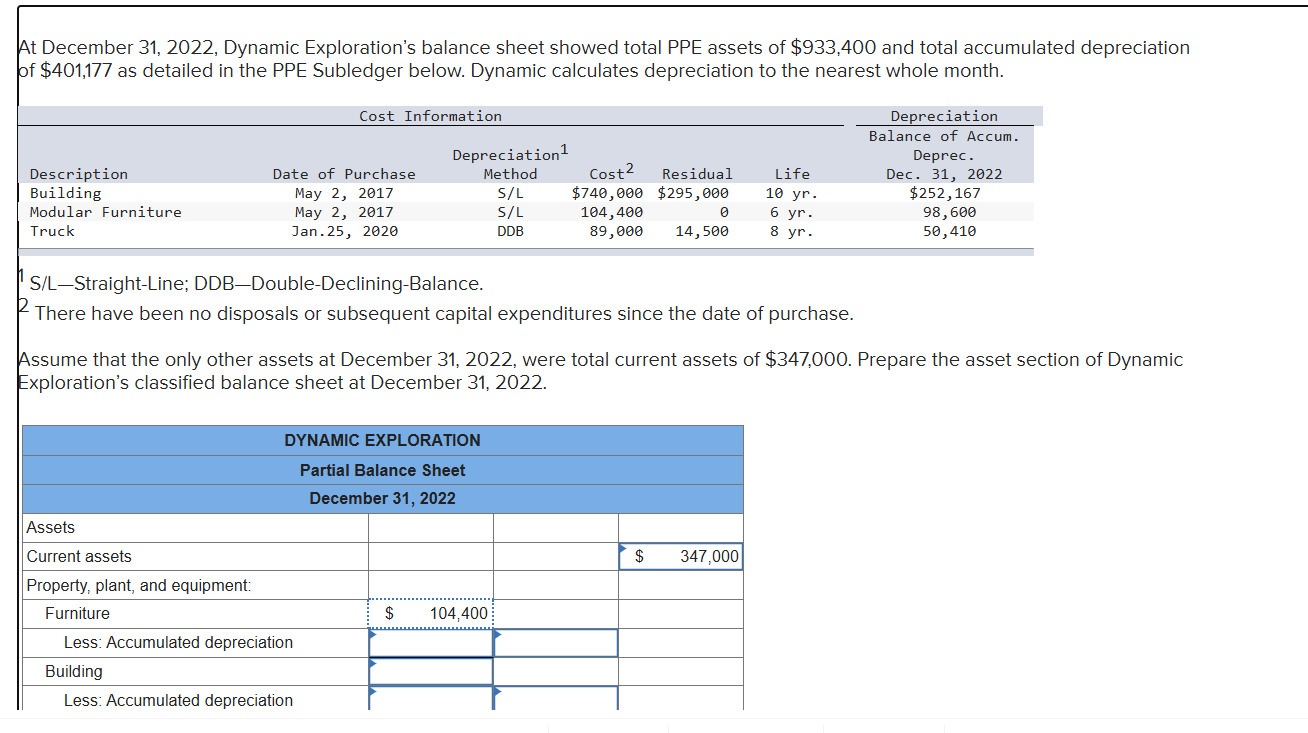Click the 'Residual' column header
The image size is (1308, 733).
coord(697,174)
